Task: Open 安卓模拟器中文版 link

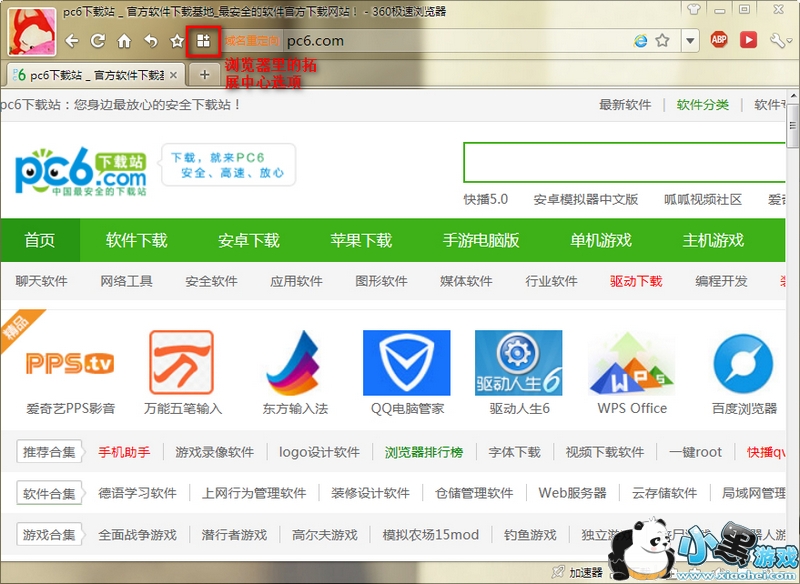Action: tap(586, 199)
